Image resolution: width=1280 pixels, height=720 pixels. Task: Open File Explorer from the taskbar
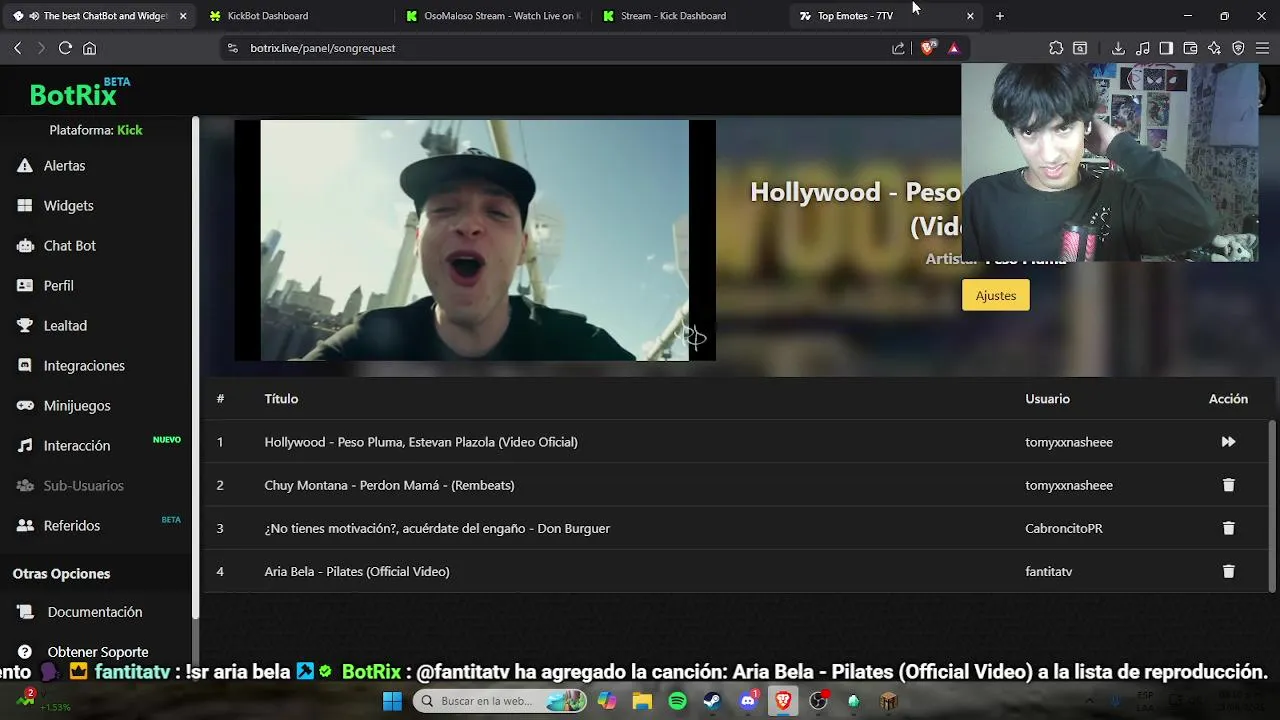click(641, 701)
